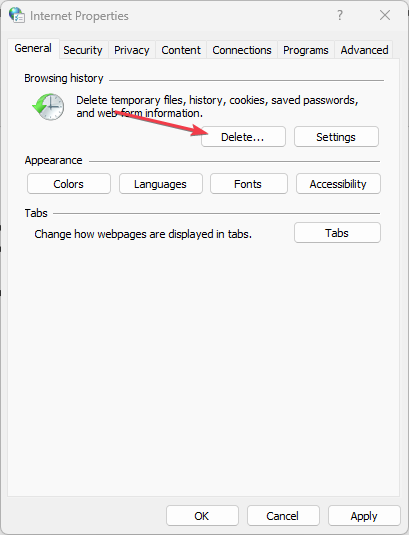Click the Internet Properties globe icon
The height and width of the screenshot is (535, 409).
coord(17,15)
